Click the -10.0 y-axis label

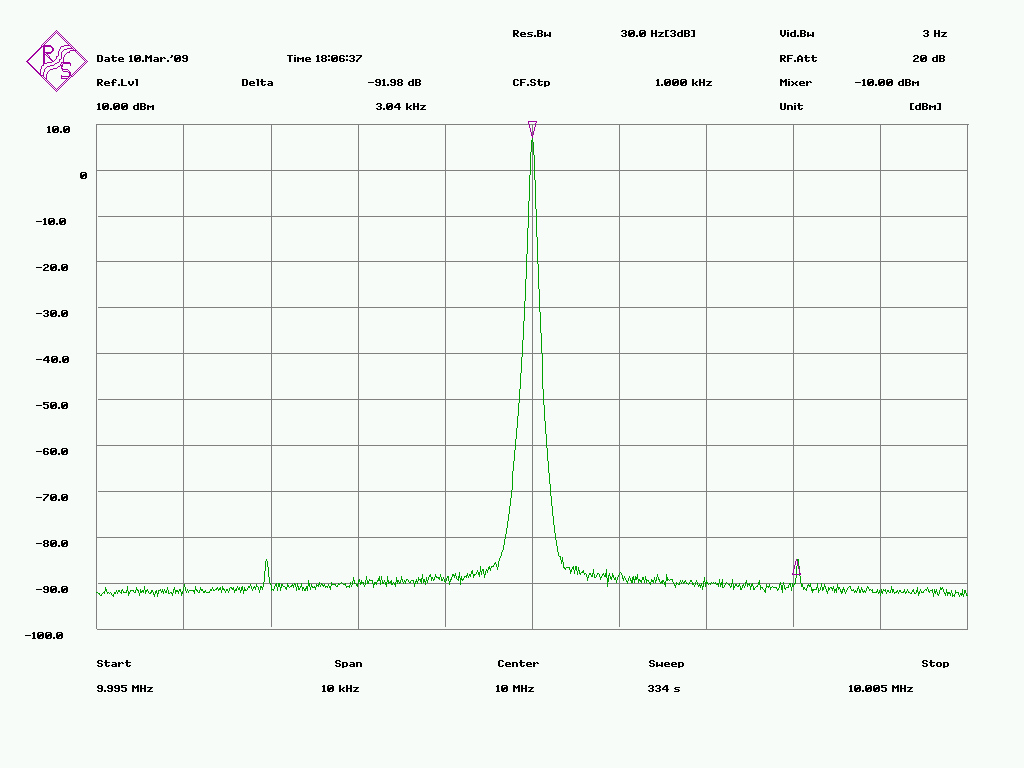click(50, 222)
